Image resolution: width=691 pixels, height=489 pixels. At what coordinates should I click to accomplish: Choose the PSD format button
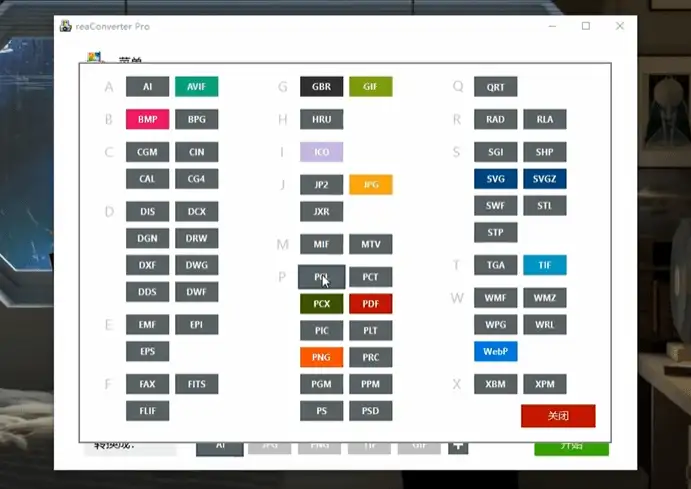point(370,411)
